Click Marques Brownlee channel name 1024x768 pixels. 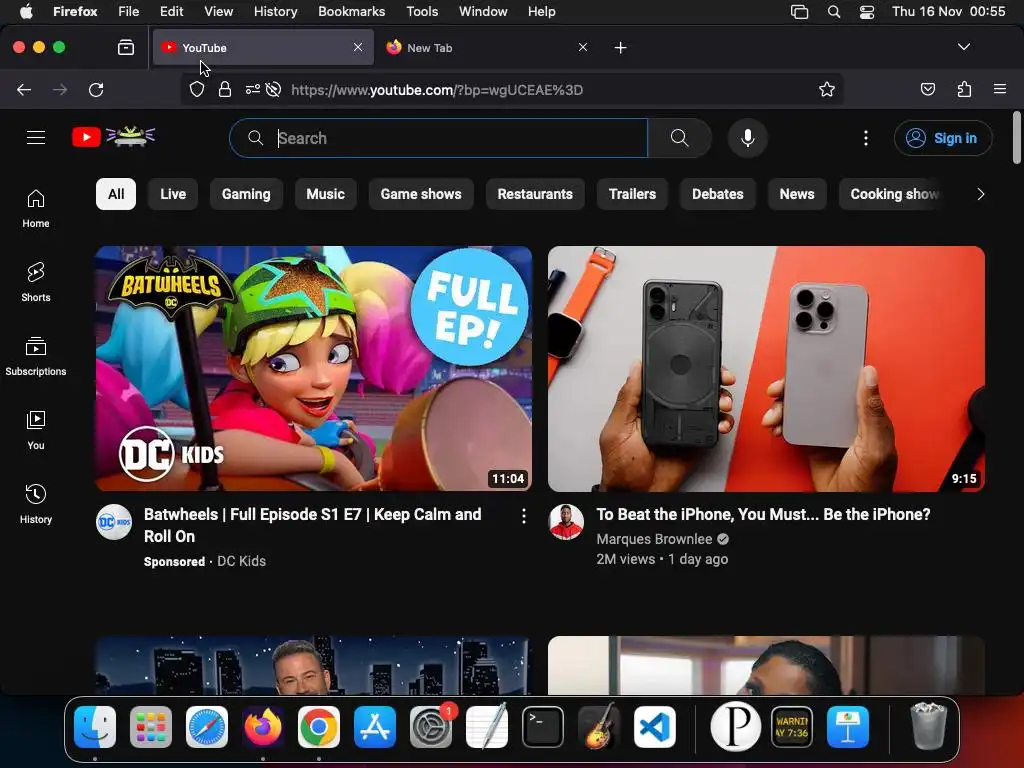pyautogui.click(x=654, y=539)
